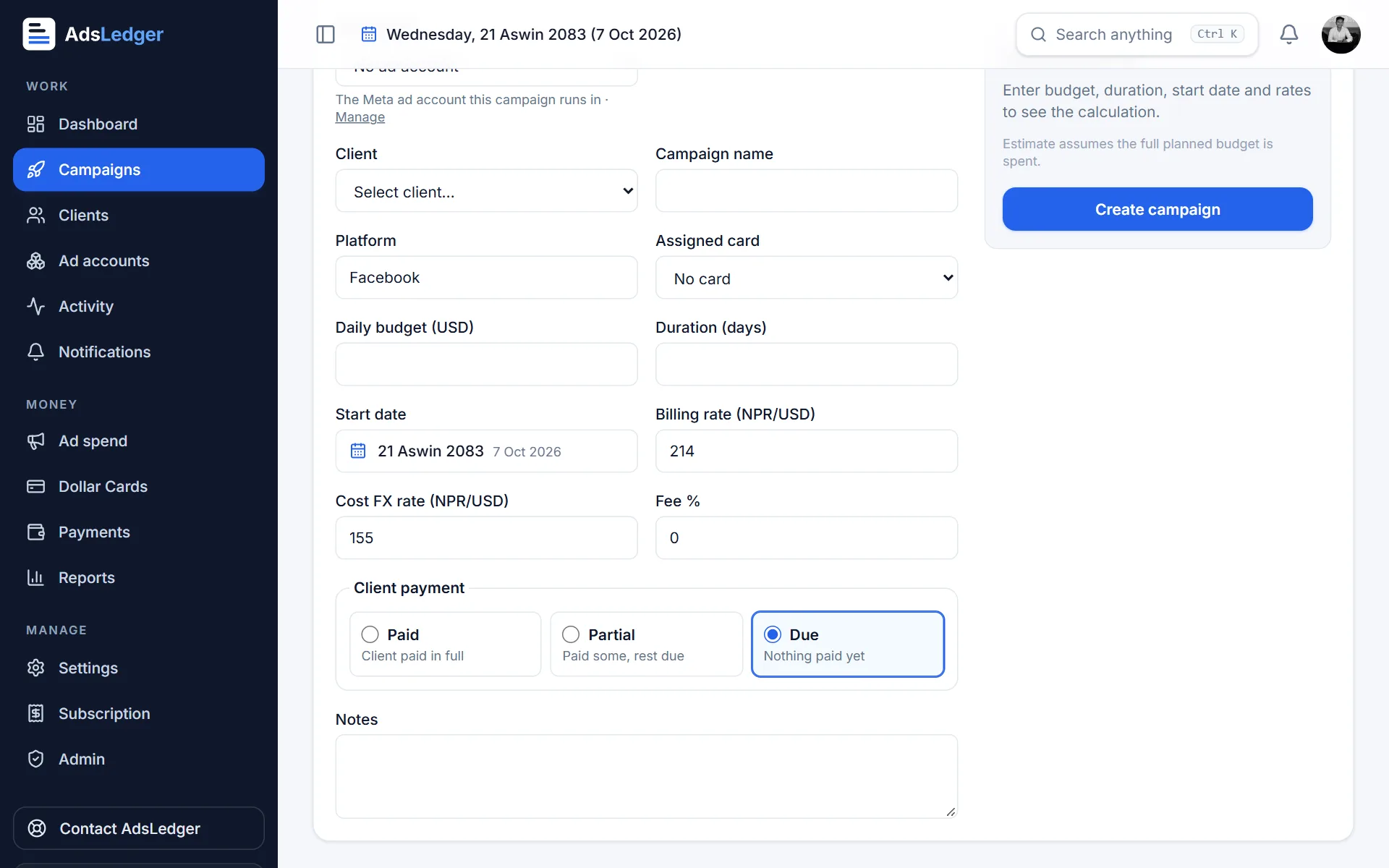Select the Due payment option
Viewport: 1389px width, 868px height.
[847, 644]
